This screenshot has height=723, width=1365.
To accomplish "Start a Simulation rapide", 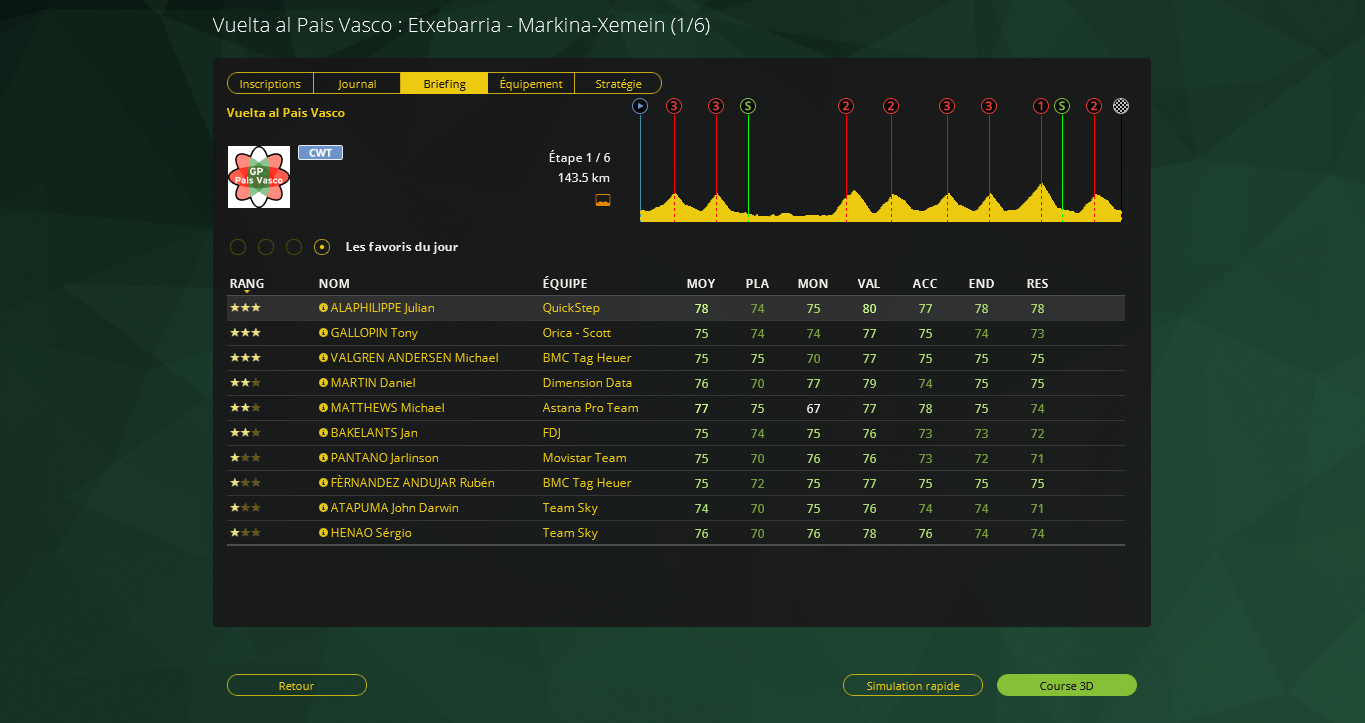I will (913, 685).
